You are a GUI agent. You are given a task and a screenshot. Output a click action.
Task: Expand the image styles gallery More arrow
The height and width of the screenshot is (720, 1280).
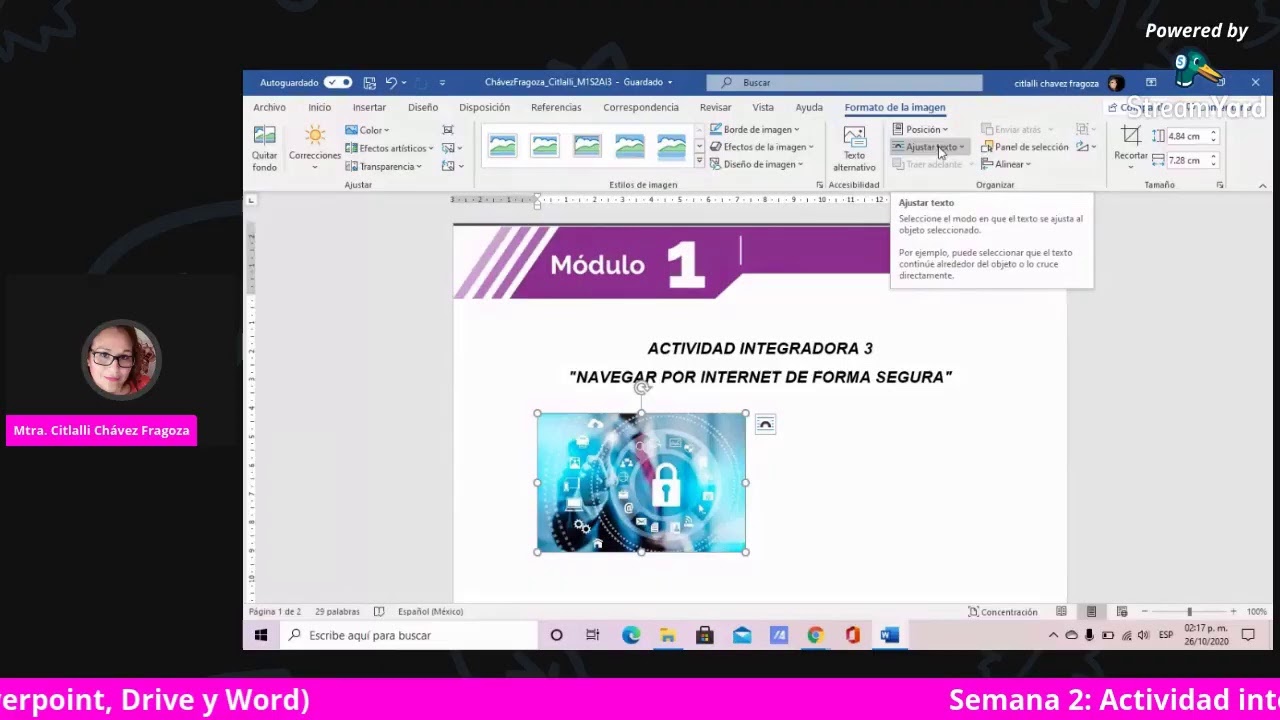tap(699, 162)
